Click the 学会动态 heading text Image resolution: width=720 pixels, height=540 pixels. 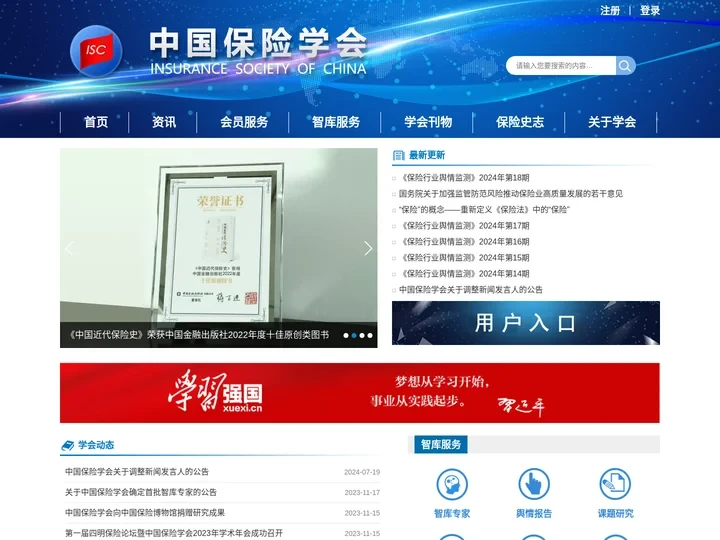click(x=96, y=445)
